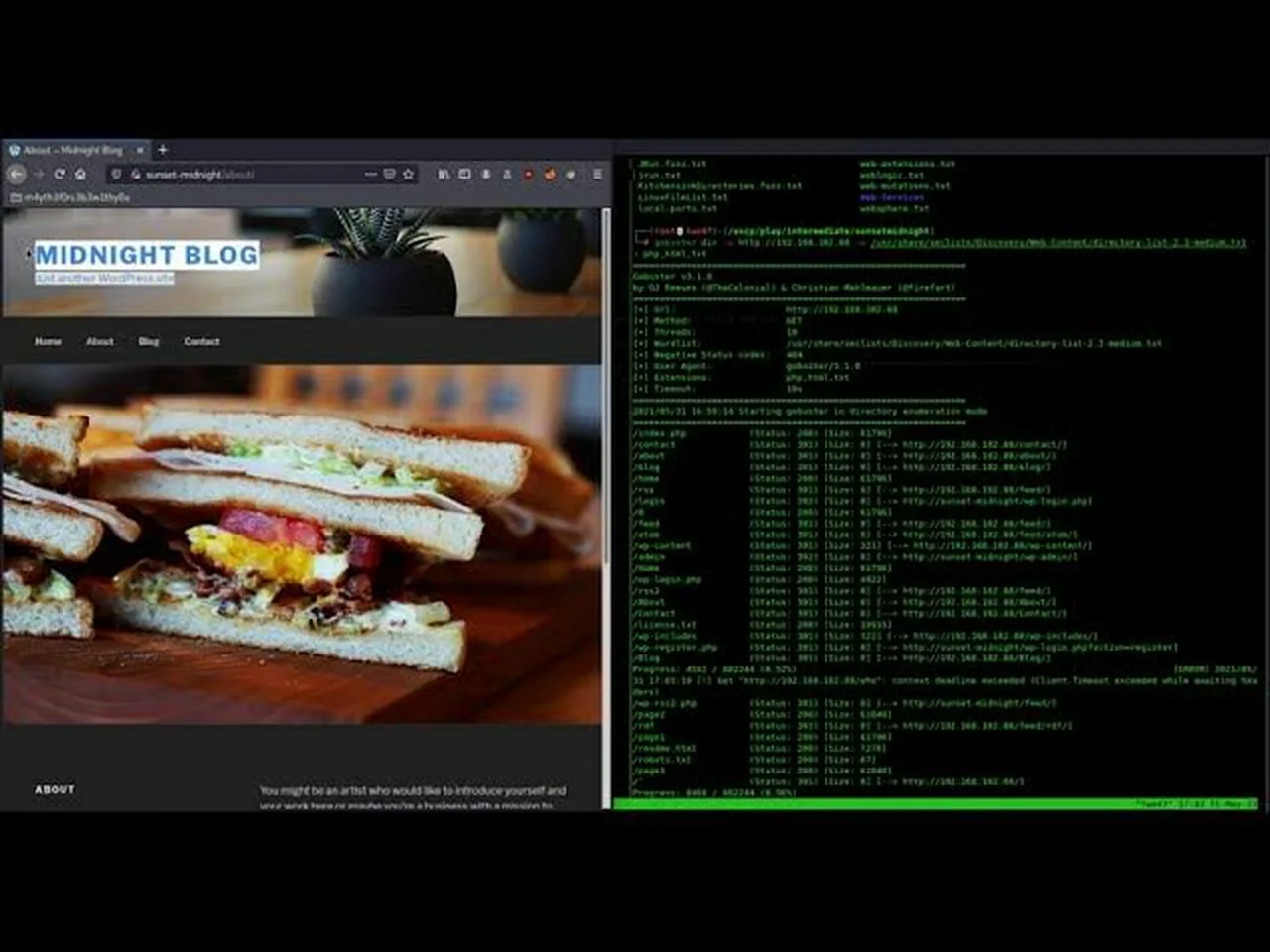This screenshot has width=1270, height=952.
Task: Click the /page2 result row
Action: pos(762,714)
